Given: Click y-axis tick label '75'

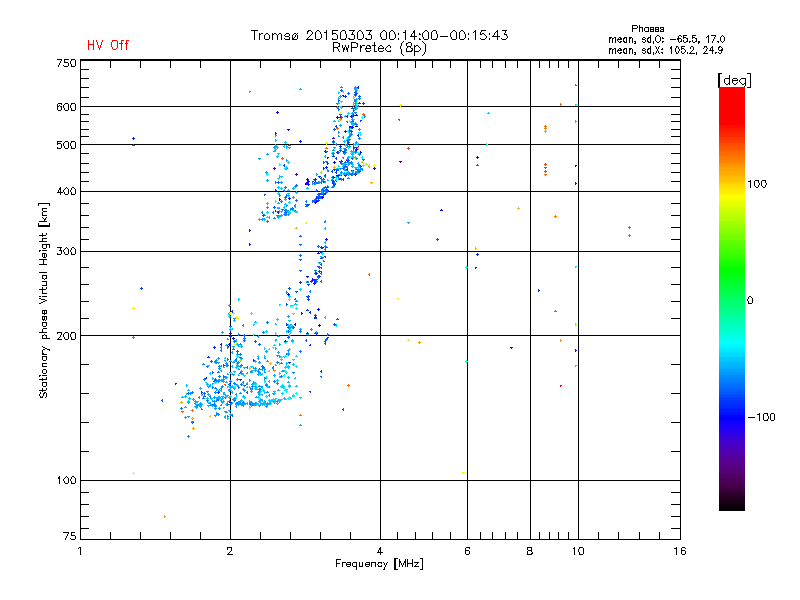Looking at the screenshot, I should tap(70, 536).
